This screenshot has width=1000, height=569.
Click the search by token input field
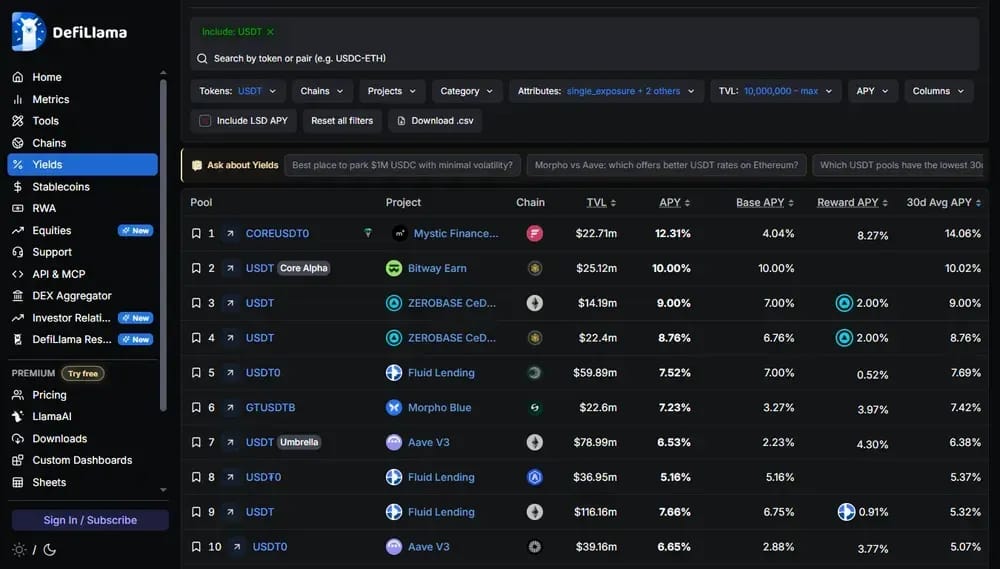coord(584,59)
